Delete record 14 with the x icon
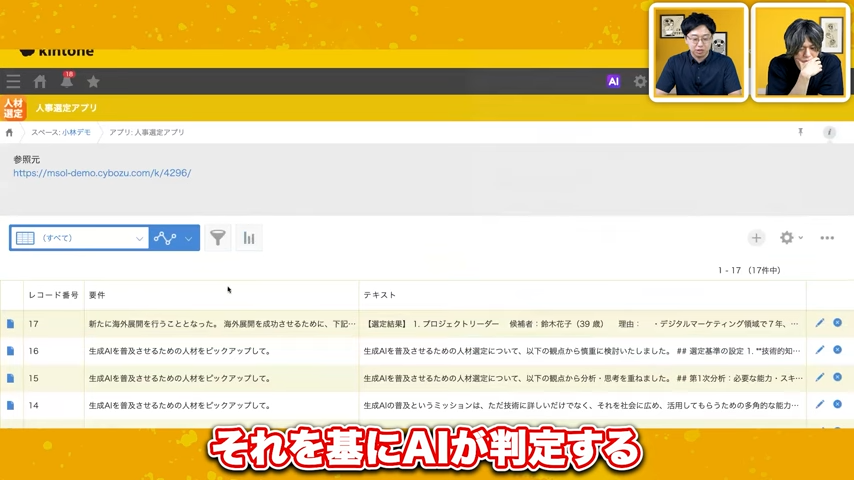The width and height of the screenshot is (854, 480). [x=838, y=404]
